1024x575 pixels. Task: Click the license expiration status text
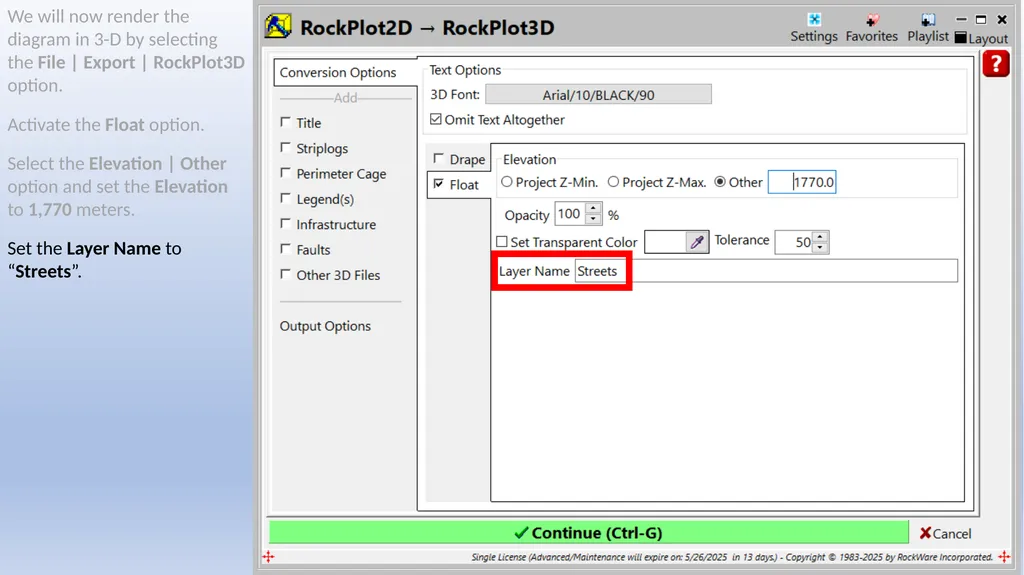[732, 557]
